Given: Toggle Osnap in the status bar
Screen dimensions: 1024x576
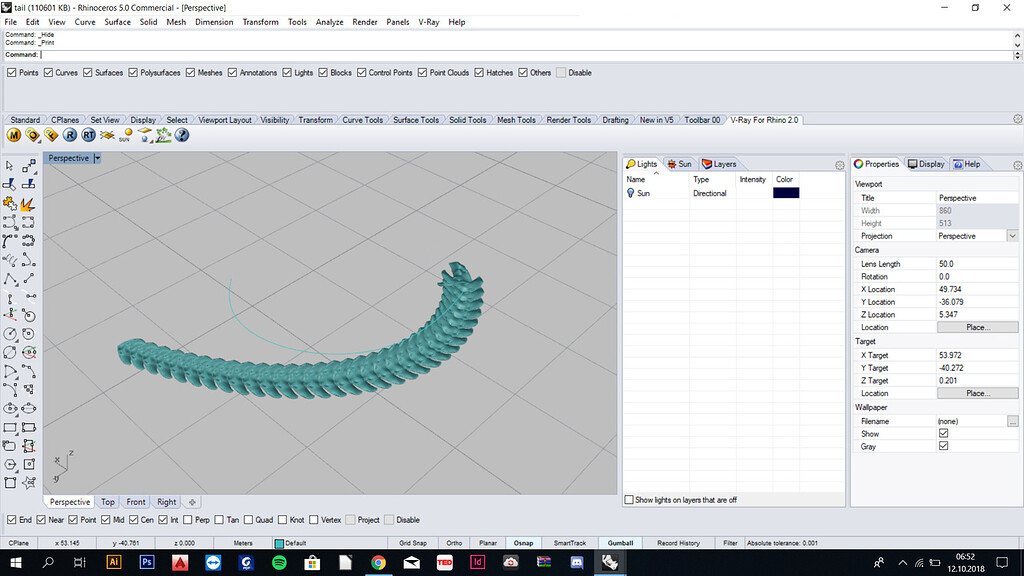Looking at the screenshot, I should (x=523, y=542).
